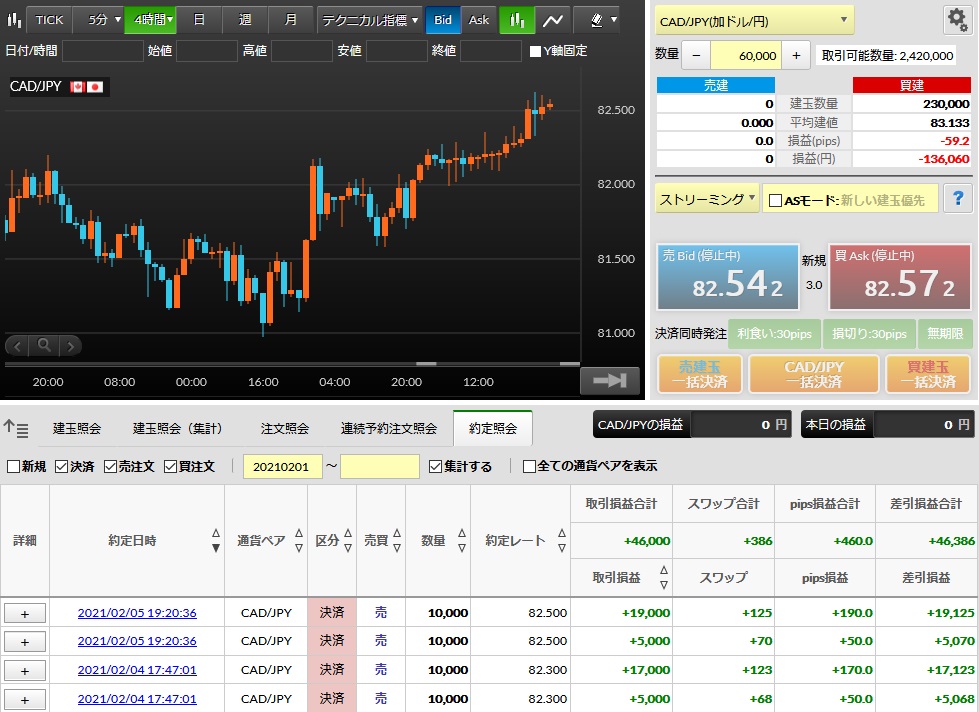979x712 pixels.
Task: Expand details for 19:20:36 row with +19,000
Action: [25, 613]
